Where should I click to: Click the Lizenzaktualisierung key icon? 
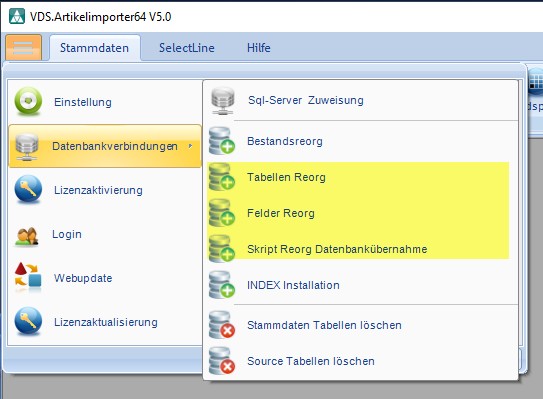pos(28,321)
